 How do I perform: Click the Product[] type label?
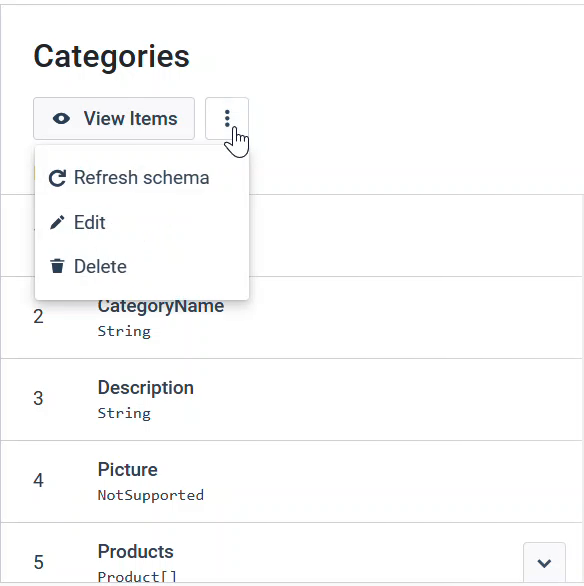(137, 577)
